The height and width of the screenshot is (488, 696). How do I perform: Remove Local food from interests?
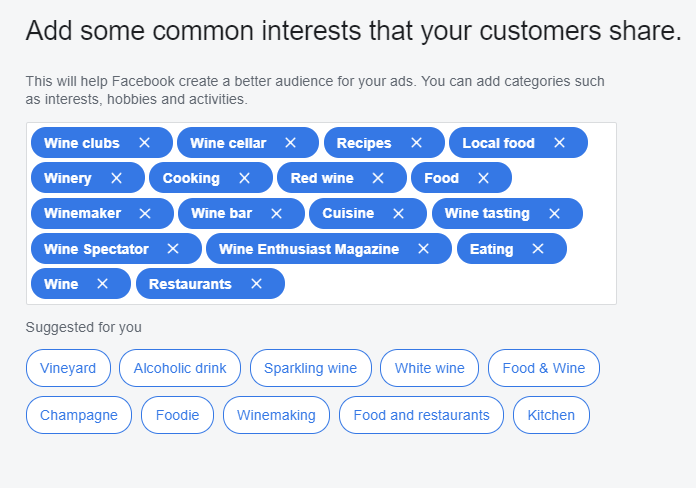pos(559,143)
